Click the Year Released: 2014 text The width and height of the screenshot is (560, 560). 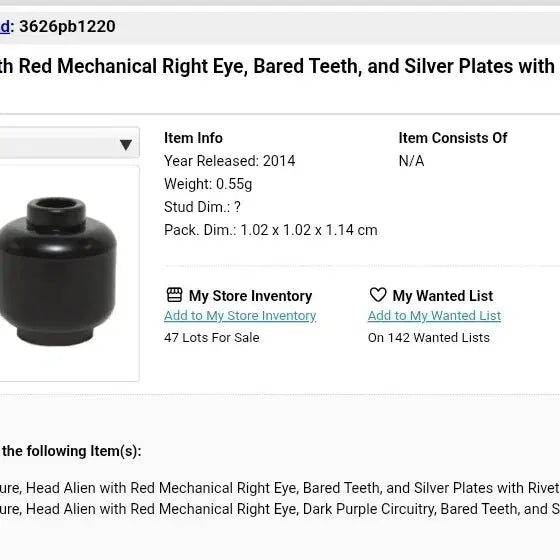point(230,161)
